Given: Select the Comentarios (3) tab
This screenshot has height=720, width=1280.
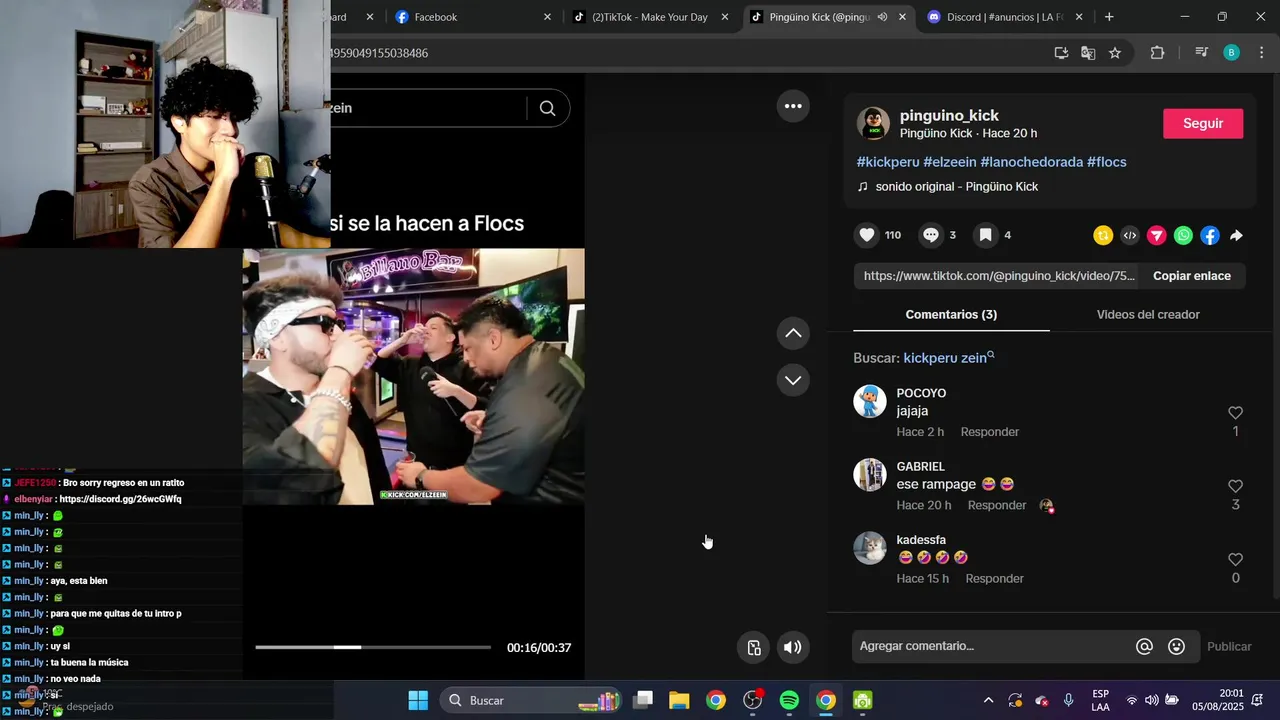Looking at the screenshot, I should [951, 314].
